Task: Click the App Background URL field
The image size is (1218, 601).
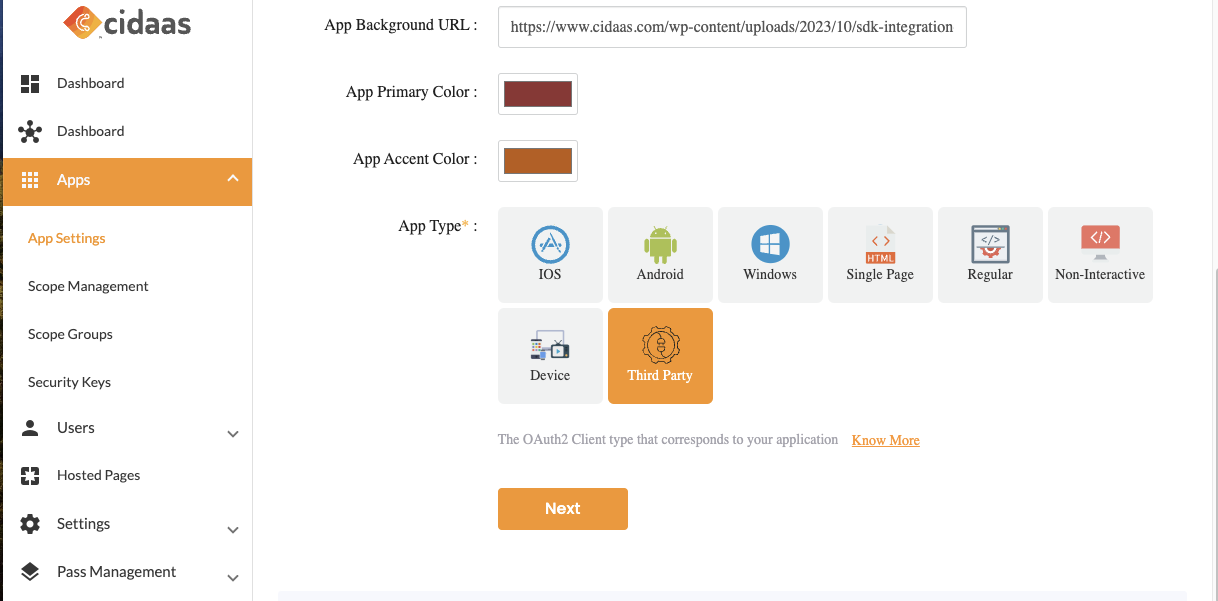Action: point(731,27)
